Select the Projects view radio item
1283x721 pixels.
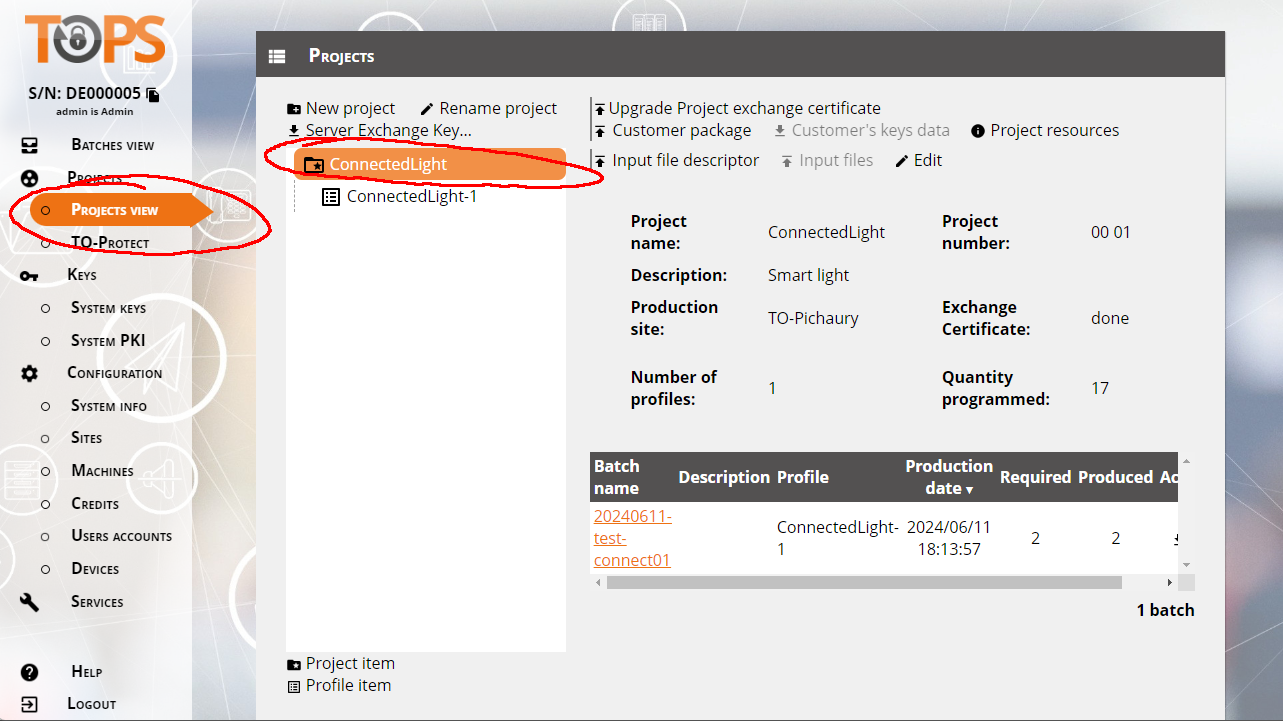point(45,210)
